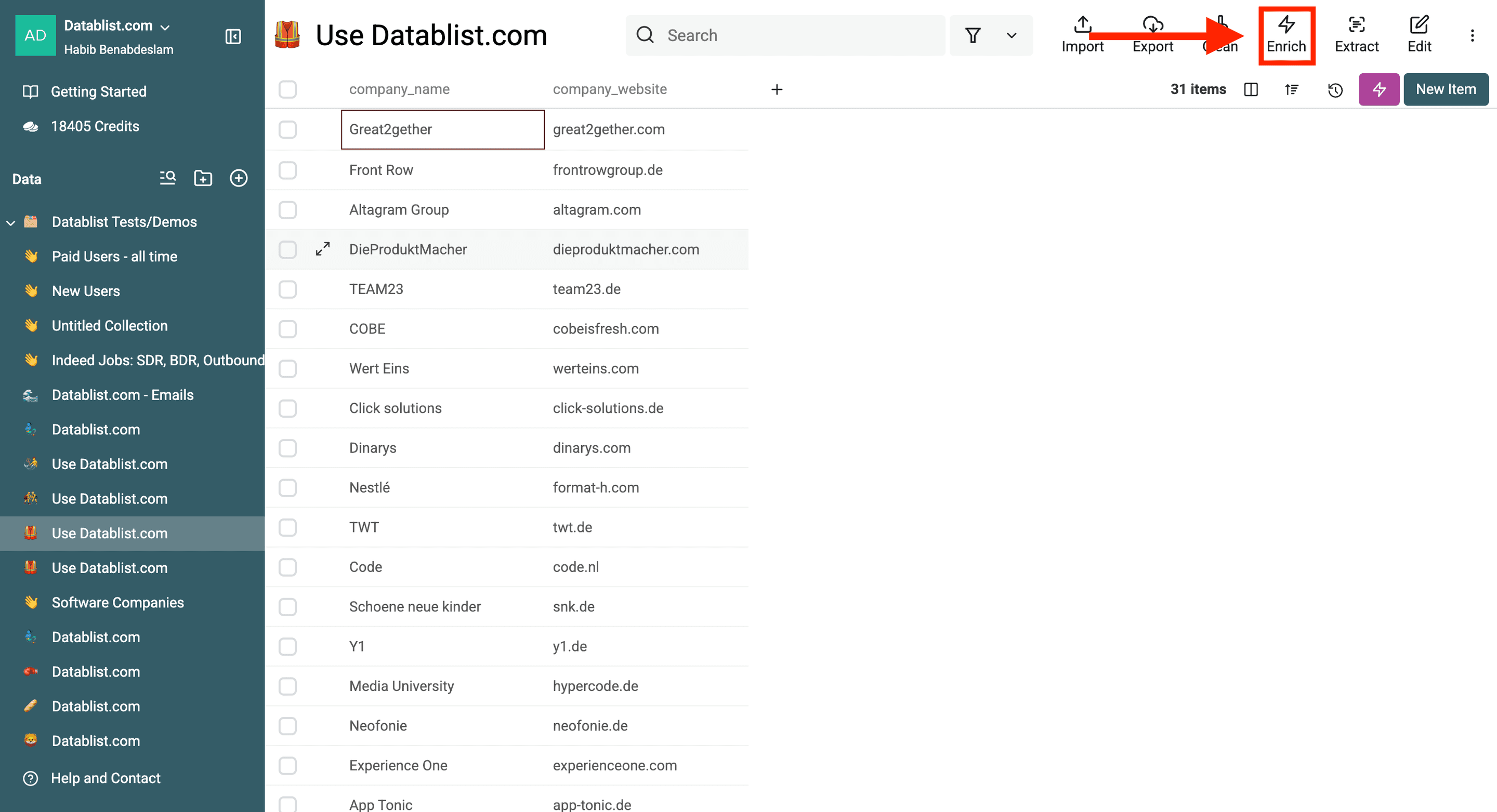Open the history clock icon
The width and height of the screenshot is (1497, 812).
coord(1335,89)
